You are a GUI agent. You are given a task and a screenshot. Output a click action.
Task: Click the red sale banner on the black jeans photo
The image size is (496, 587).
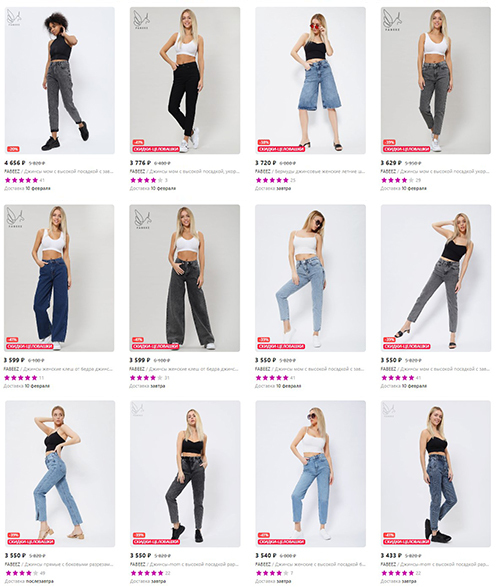(x=156, y=149)
